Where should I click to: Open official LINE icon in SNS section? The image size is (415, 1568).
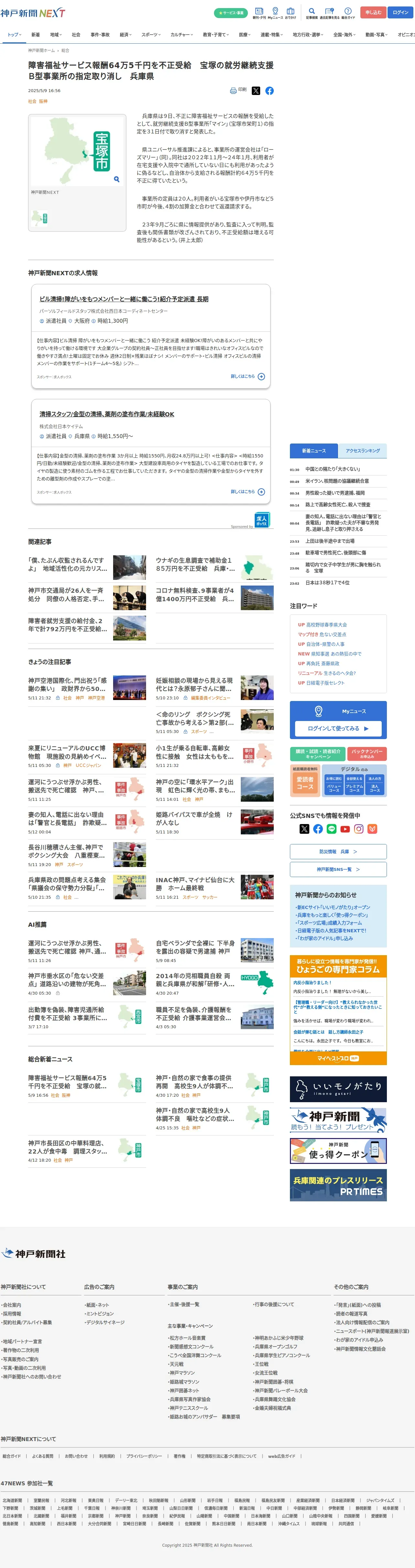click(332, 829)
